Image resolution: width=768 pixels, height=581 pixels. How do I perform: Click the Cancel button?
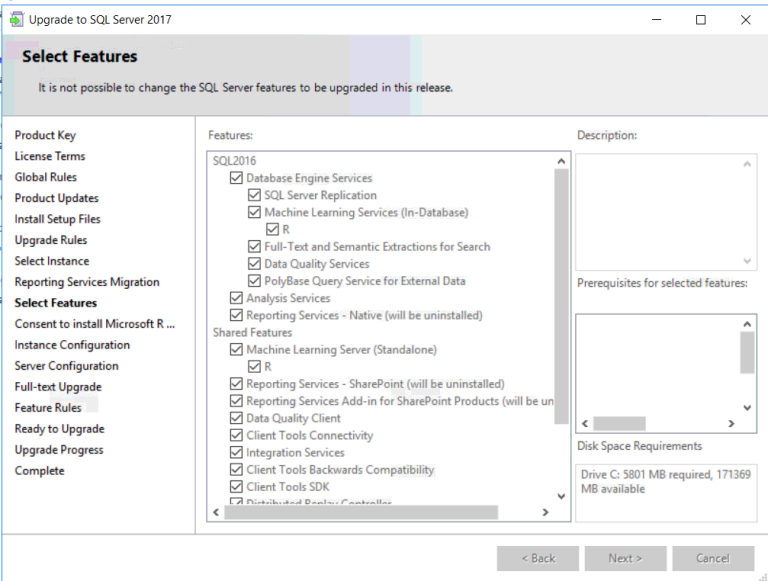coord(713,558)
